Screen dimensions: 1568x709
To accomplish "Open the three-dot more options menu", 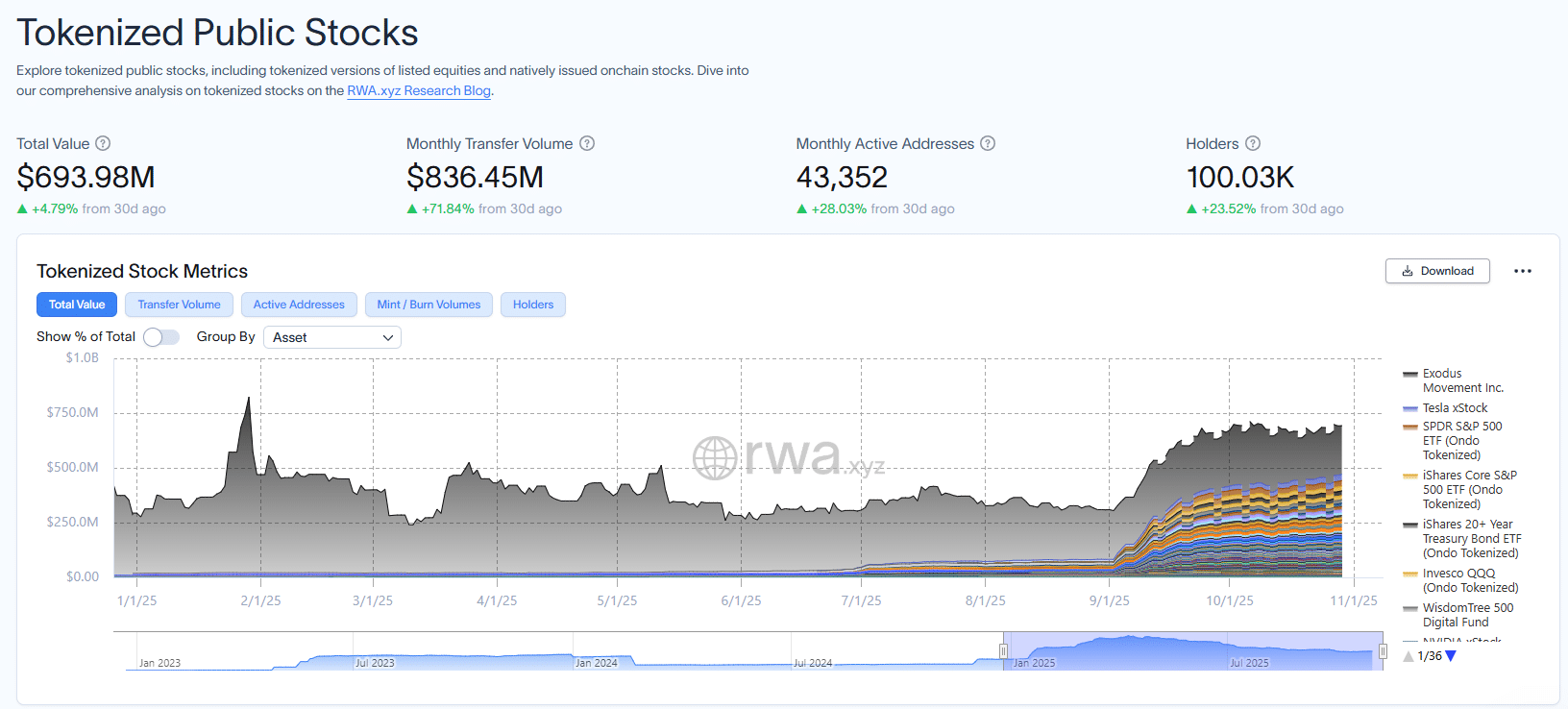I will point(1523,271).
